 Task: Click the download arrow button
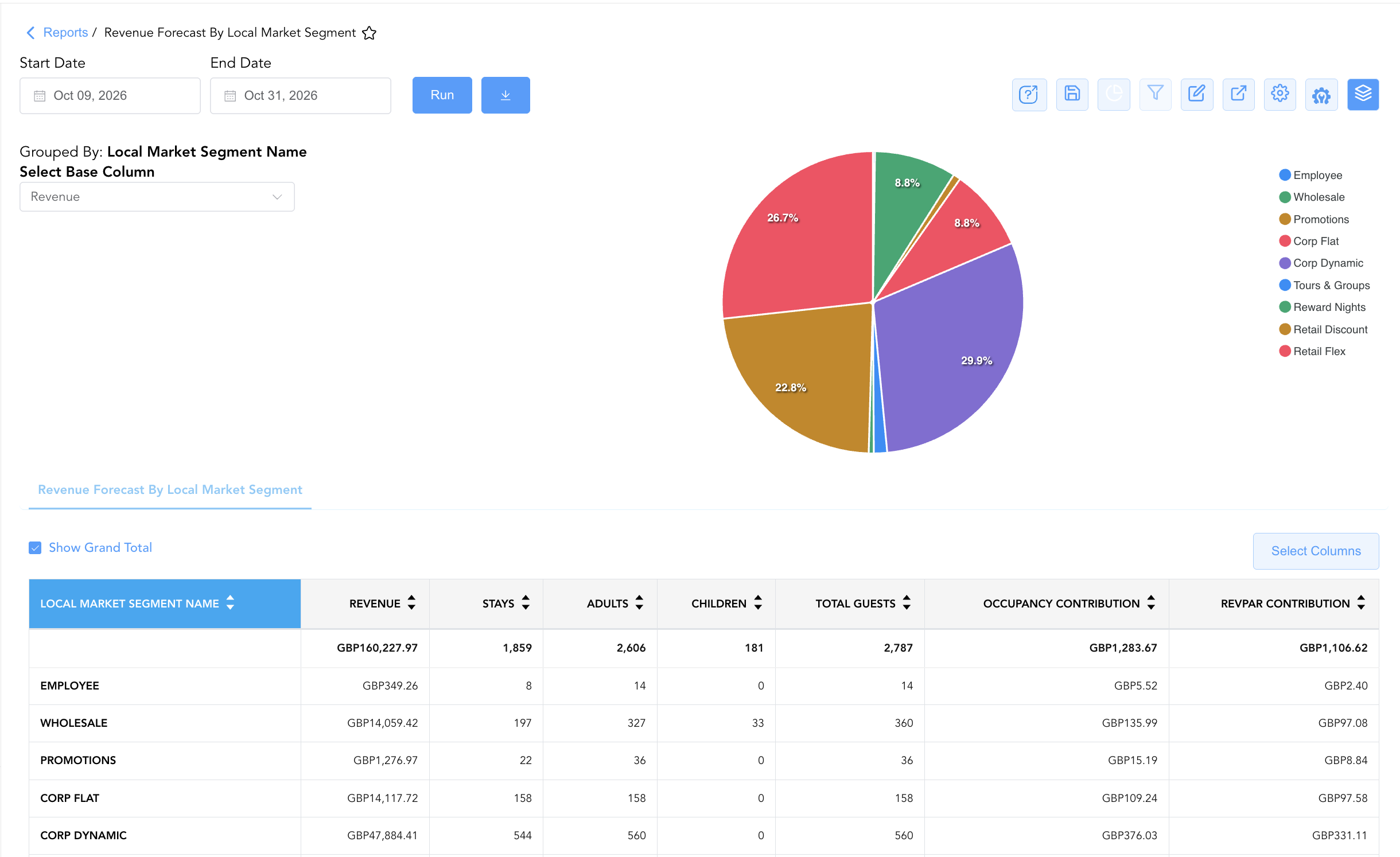(505, 95)
